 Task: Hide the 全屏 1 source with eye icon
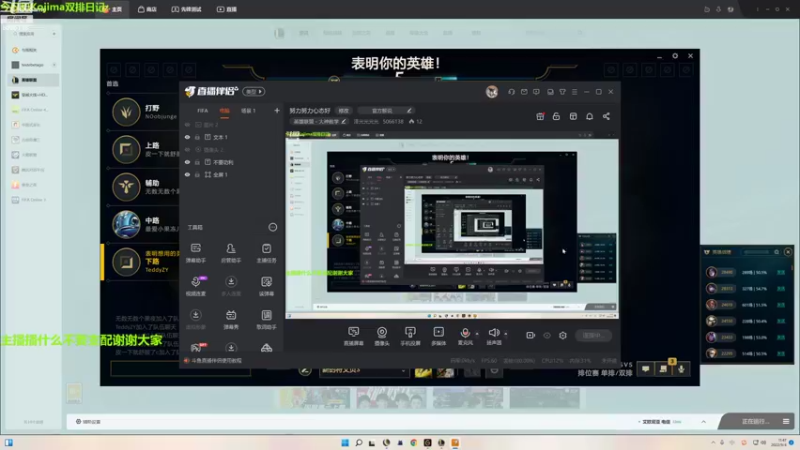[187, 174]
